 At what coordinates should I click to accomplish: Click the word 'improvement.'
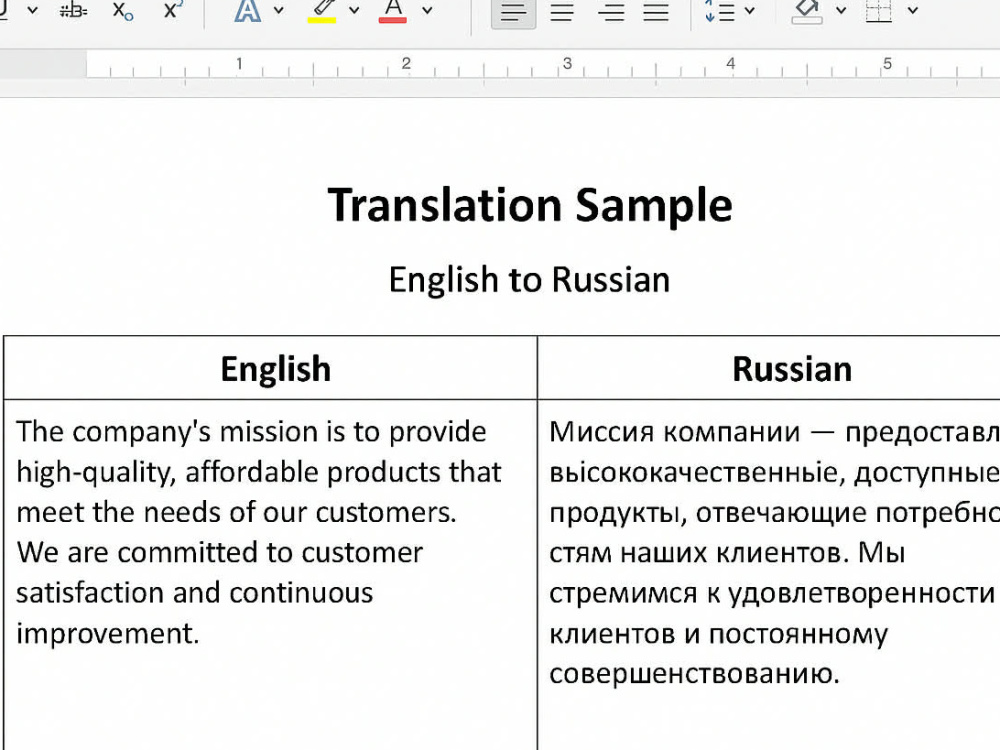(108, 634)
